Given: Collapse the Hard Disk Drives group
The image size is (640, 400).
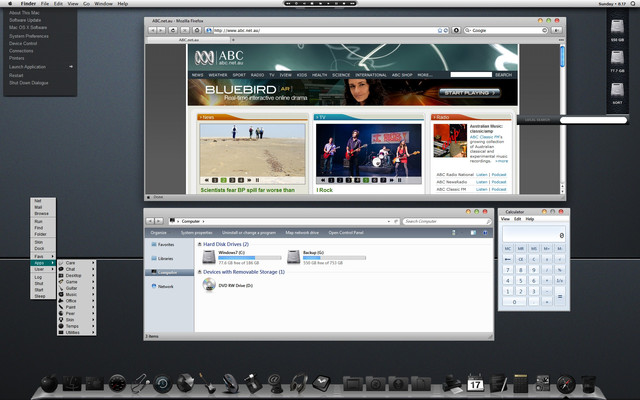Looking at the screenshot, I should coord(200,244).
